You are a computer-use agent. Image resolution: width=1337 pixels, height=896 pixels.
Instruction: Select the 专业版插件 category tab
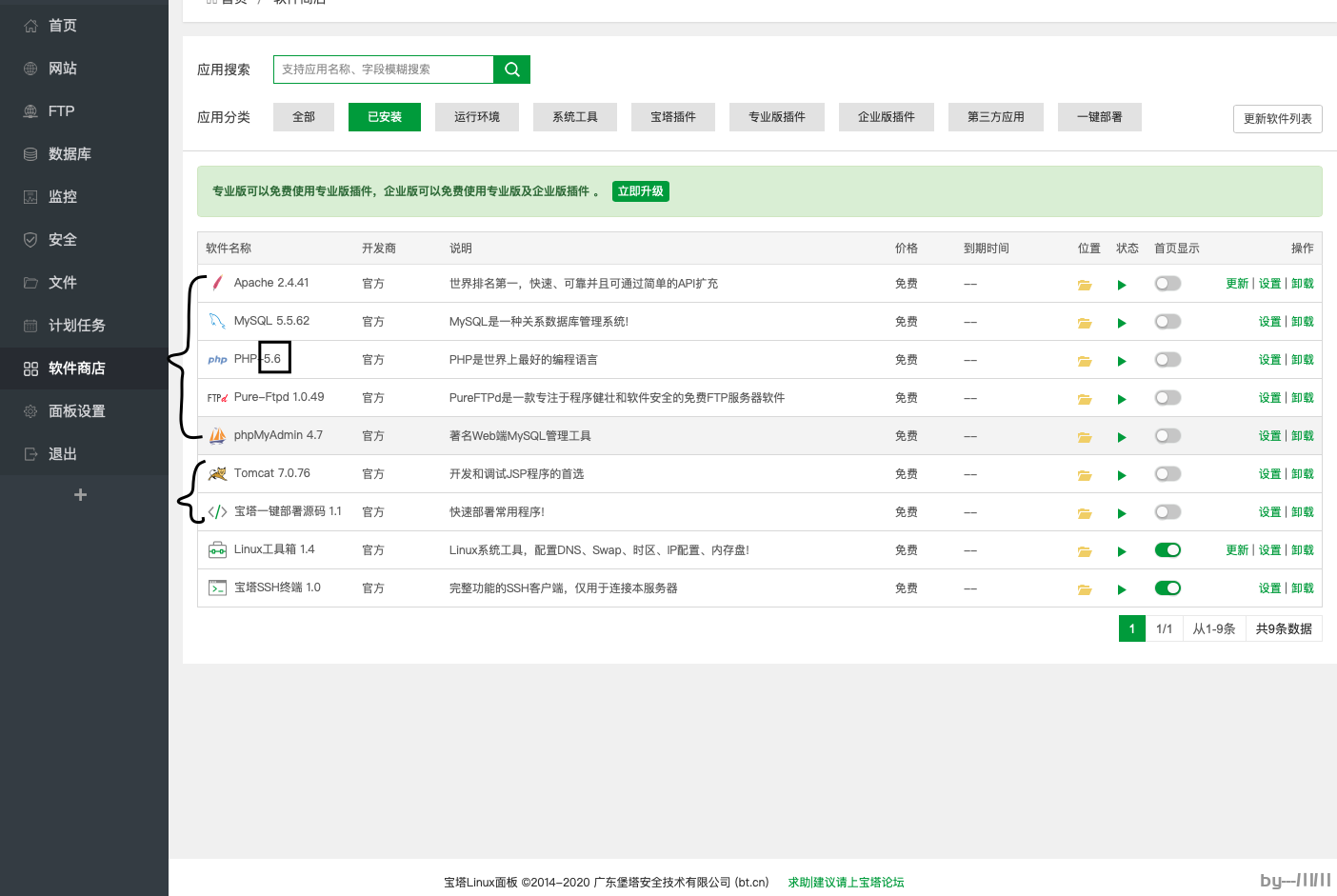pos(777,117)
